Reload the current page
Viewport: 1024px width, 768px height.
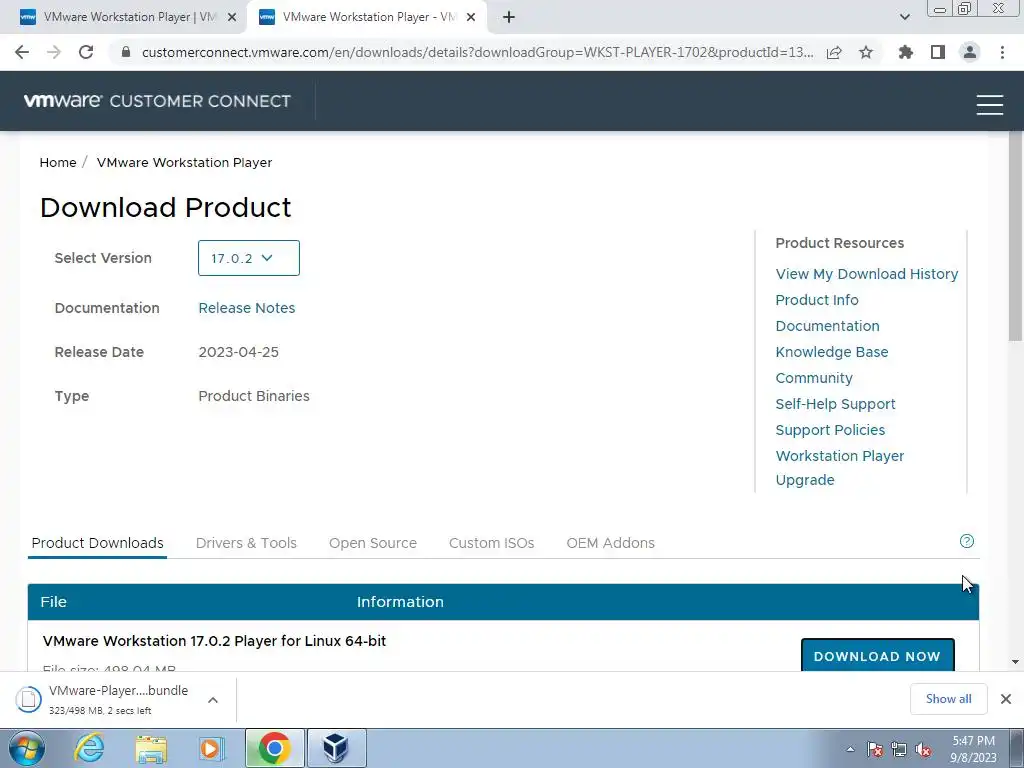coord(86,52)
